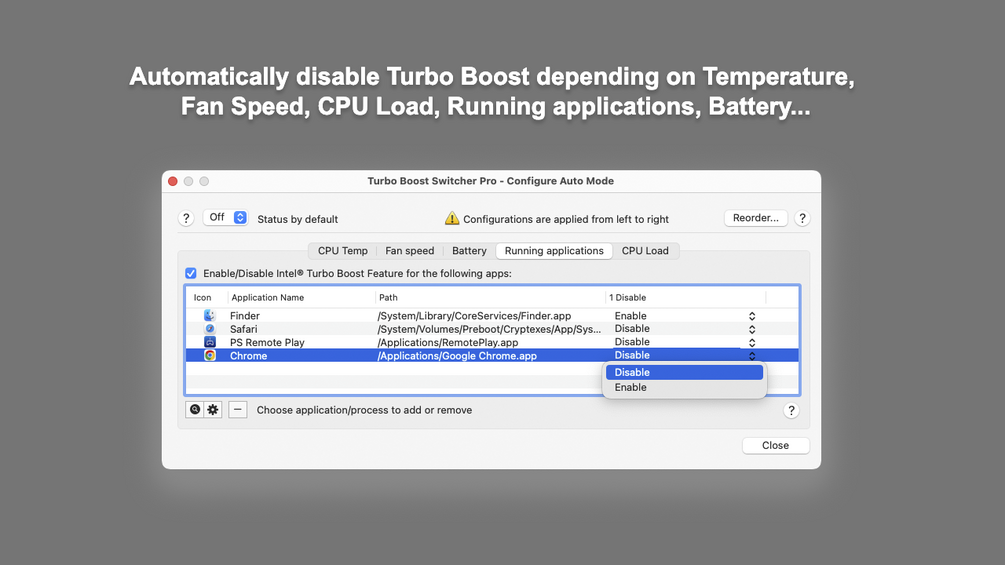
Task: Remove selected app with minus button
Action: [x=238, y=410]
